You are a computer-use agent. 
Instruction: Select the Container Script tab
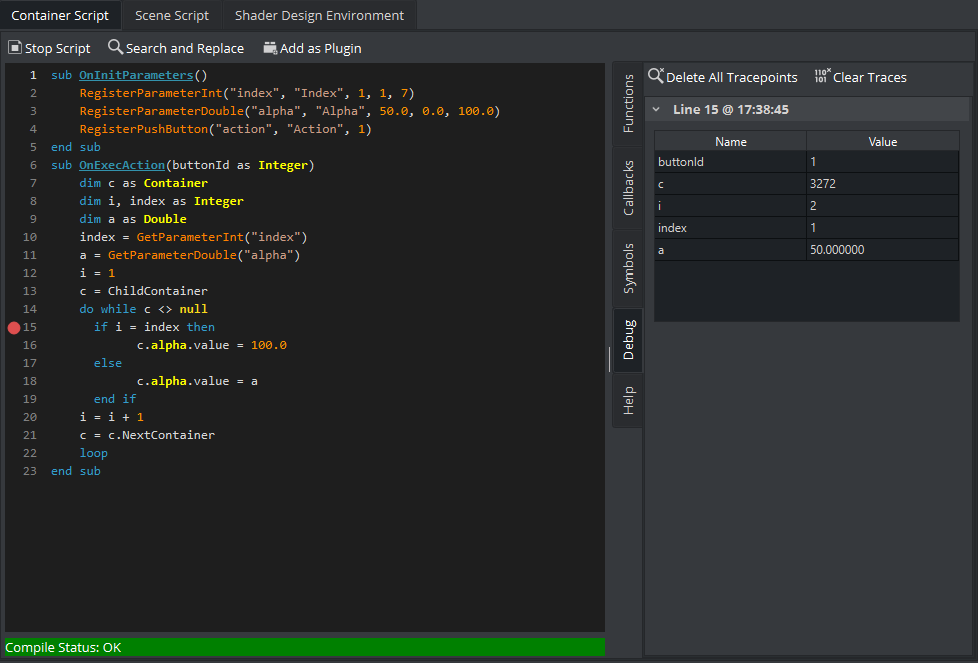coord(60,15)
